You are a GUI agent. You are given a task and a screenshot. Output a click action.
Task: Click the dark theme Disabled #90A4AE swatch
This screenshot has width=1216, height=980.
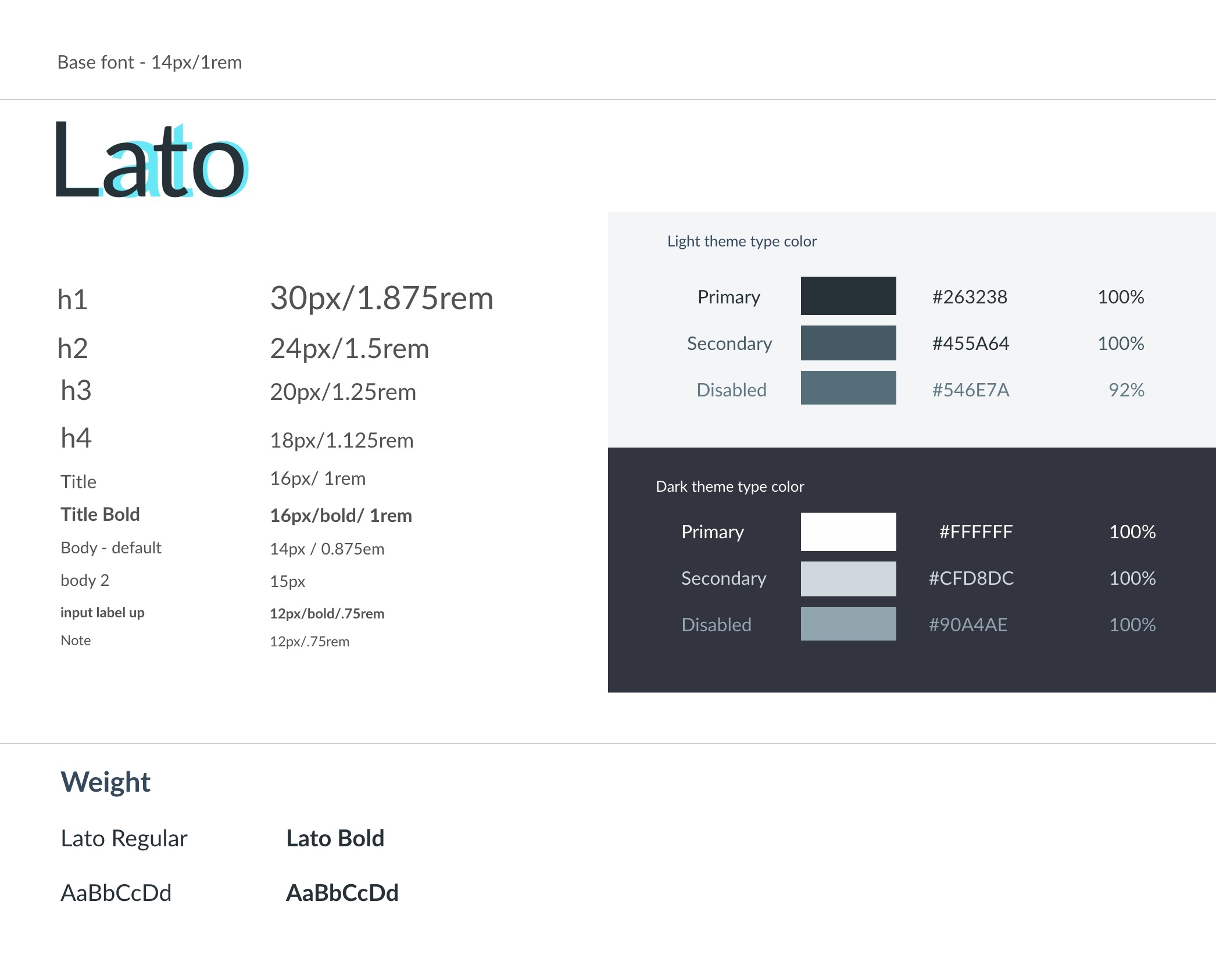(848, 624)
